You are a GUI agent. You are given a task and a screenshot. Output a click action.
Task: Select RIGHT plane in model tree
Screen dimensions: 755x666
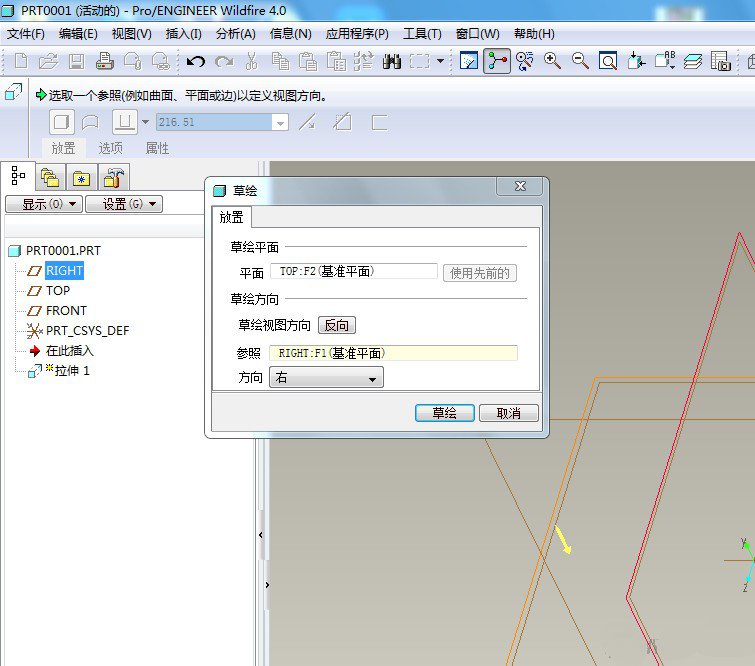(x=64, y=271)
